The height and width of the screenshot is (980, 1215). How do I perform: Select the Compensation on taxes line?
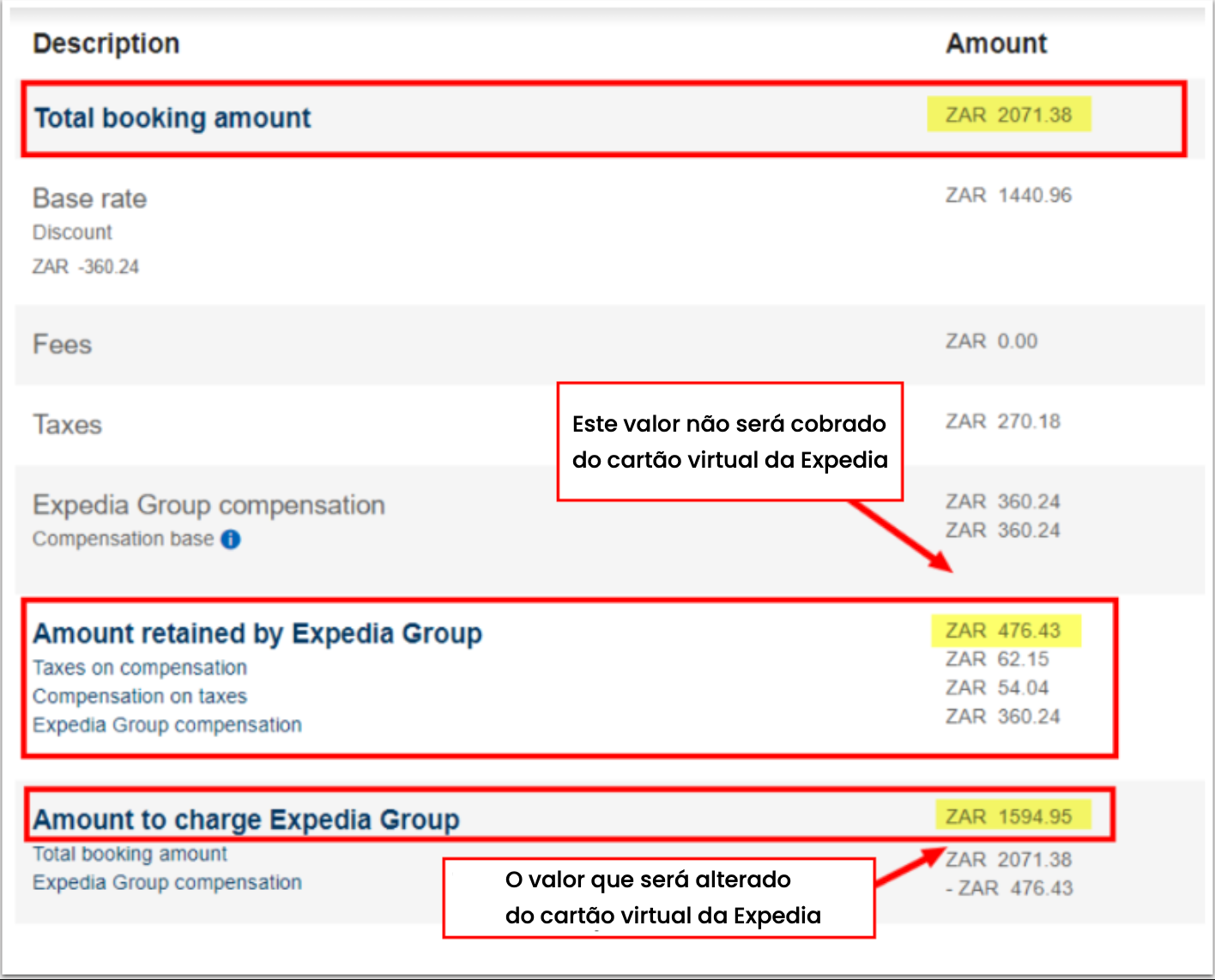[140, 696]
